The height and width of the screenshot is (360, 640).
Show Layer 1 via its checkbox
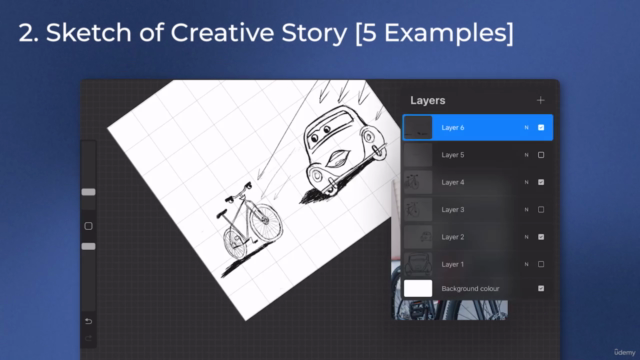coord(541,264)
